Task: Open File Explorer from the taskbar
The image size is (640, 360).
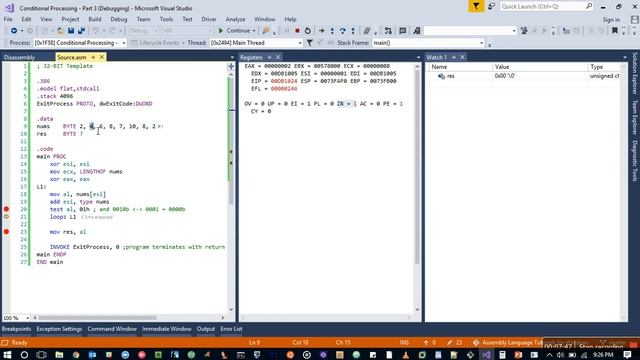Action: (59, 355)
